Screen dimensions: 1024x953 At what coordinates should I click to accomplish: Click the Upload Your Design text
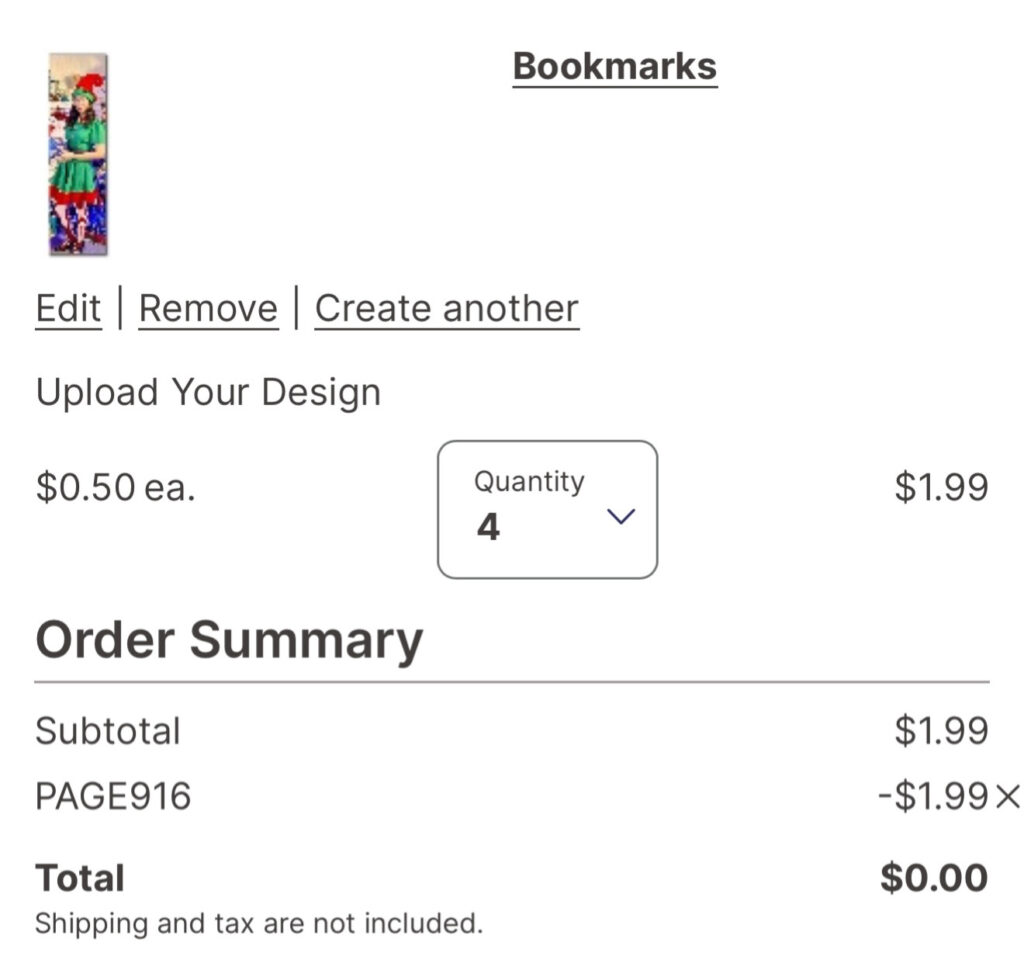click(x=208, y=392)
